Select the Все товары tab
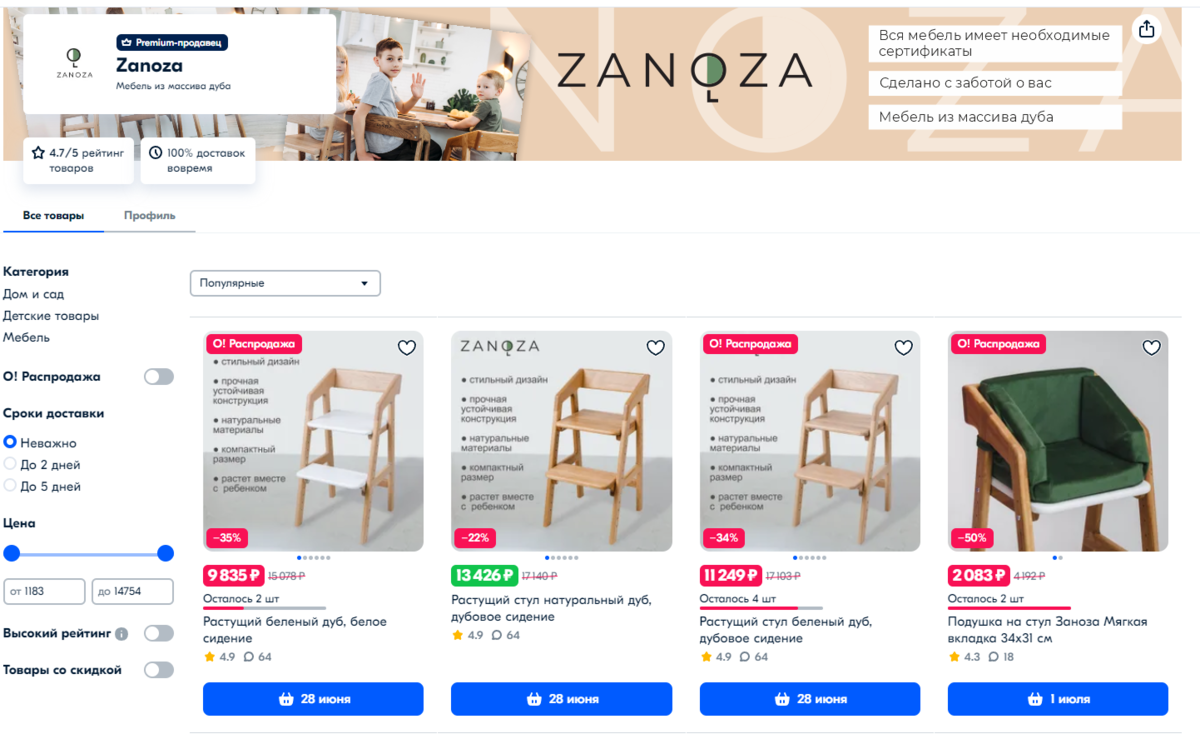This screenshot has height=744, width=1200. click(x=53, y=216)
